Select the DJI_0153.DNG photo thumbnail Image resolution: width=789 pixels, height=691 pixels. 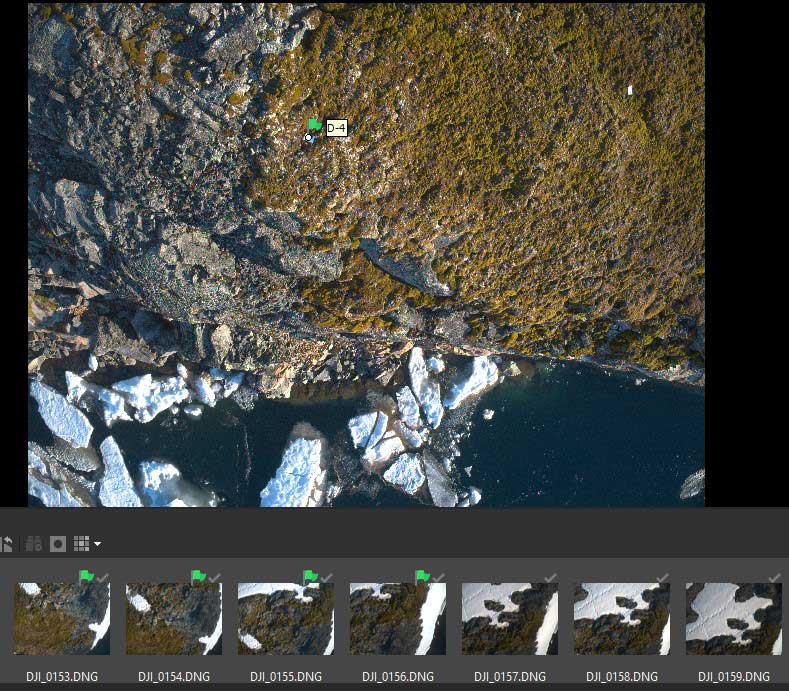point(62,619)
